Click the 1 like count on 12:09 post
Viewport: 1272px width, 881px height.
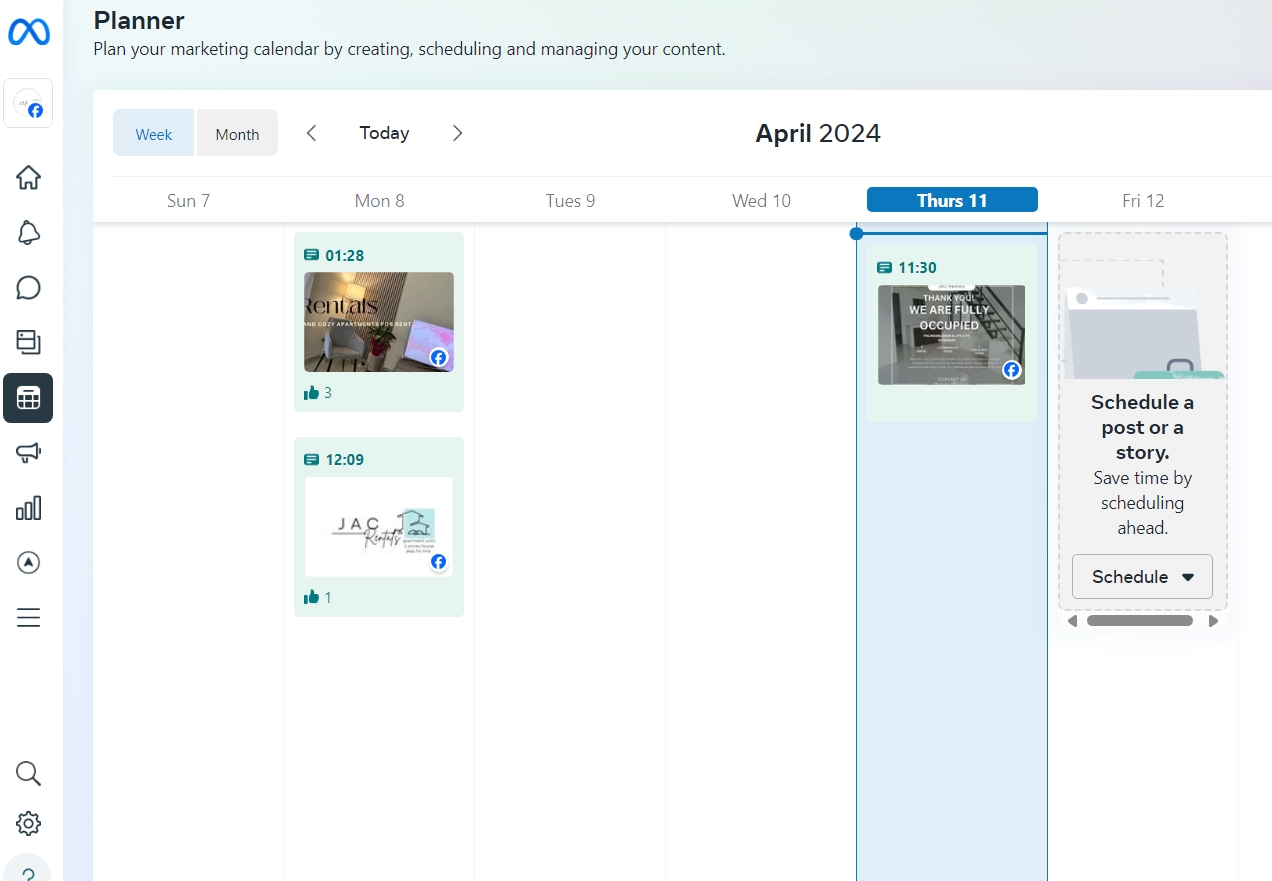[318, 597]
